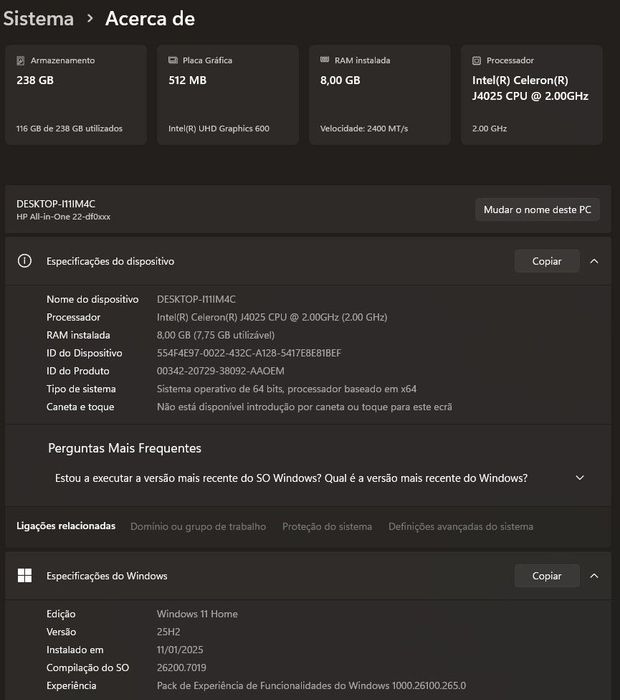Click the Windows logo beside Especificações do Windows
620x700 pixels.
[25, 576]
